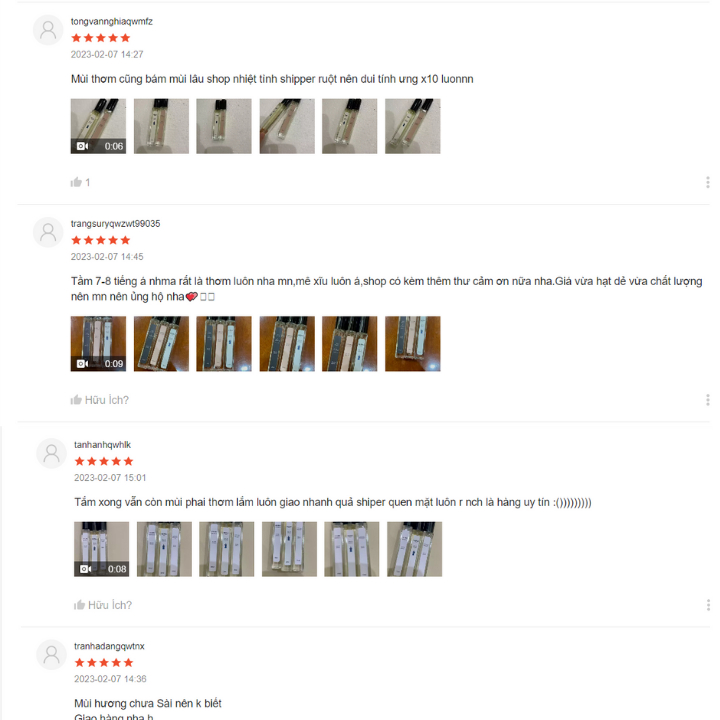Mark tanhanhqwhlk's review as Hữu ích
This screenshot has height=720, width=720.
103,605
